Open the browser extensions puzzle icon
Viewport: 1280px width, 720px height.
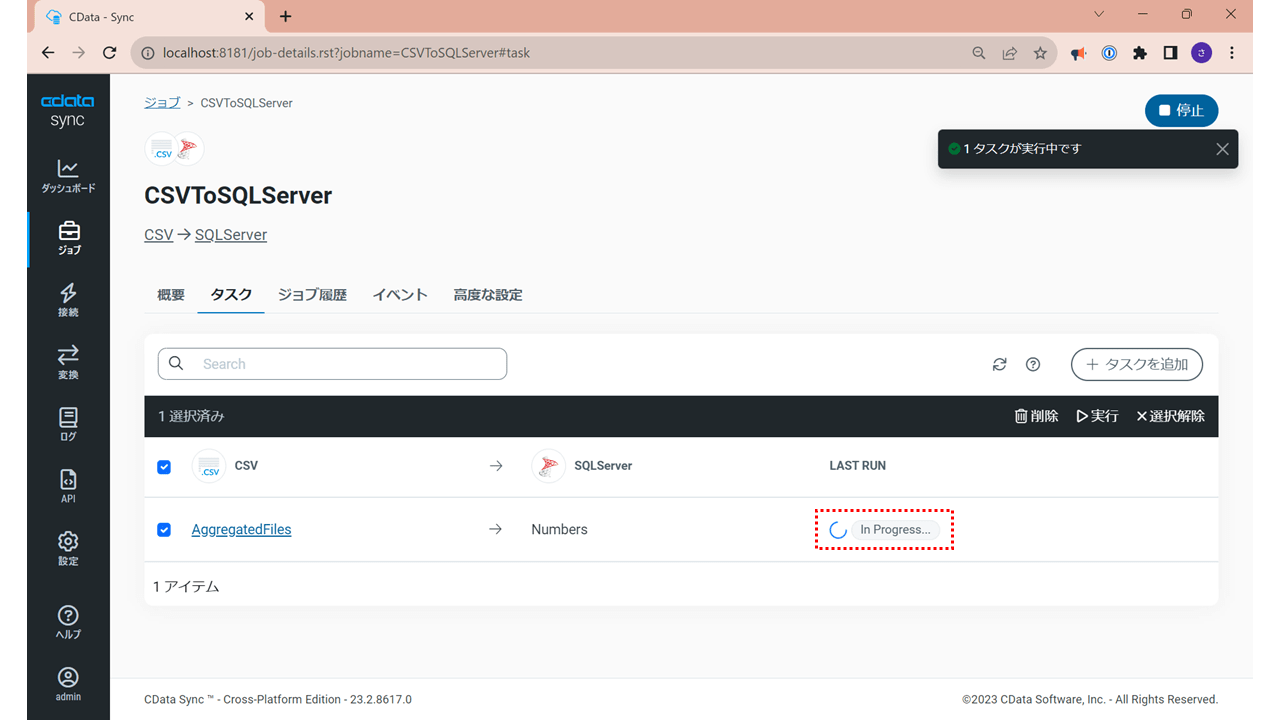point(1140,53)
